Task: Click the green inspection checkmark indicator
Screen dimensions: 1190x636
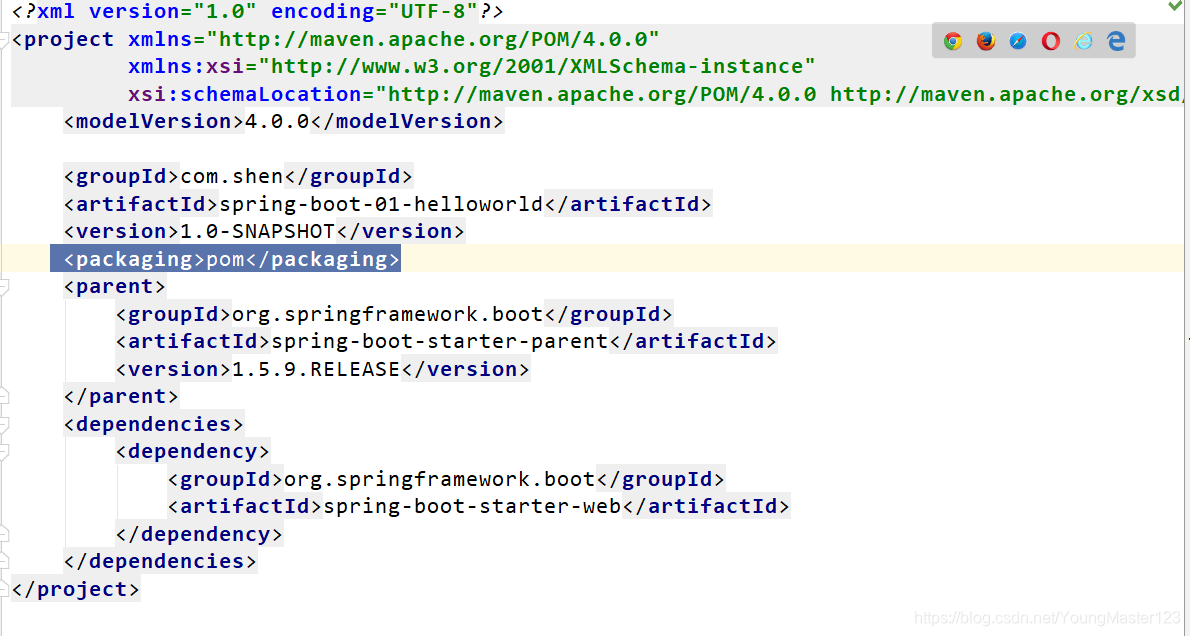Action: (x=1175, y=6)
